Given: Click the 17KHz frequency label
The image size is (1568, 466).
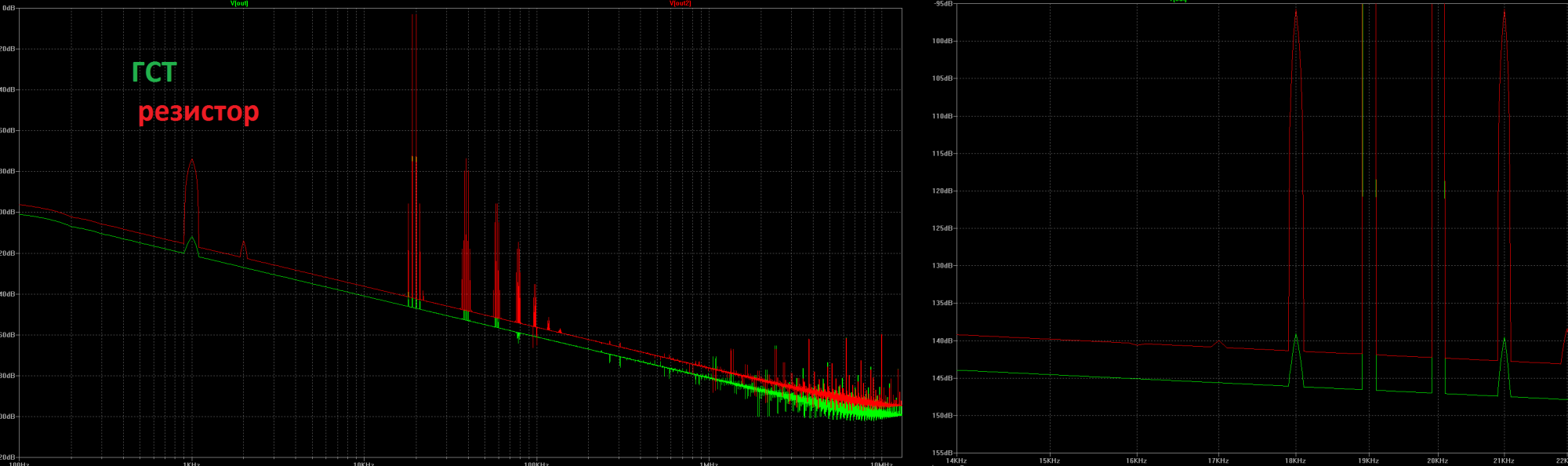Looking at the screenshot, I should pyautogui.click(x=1218, y=461).
